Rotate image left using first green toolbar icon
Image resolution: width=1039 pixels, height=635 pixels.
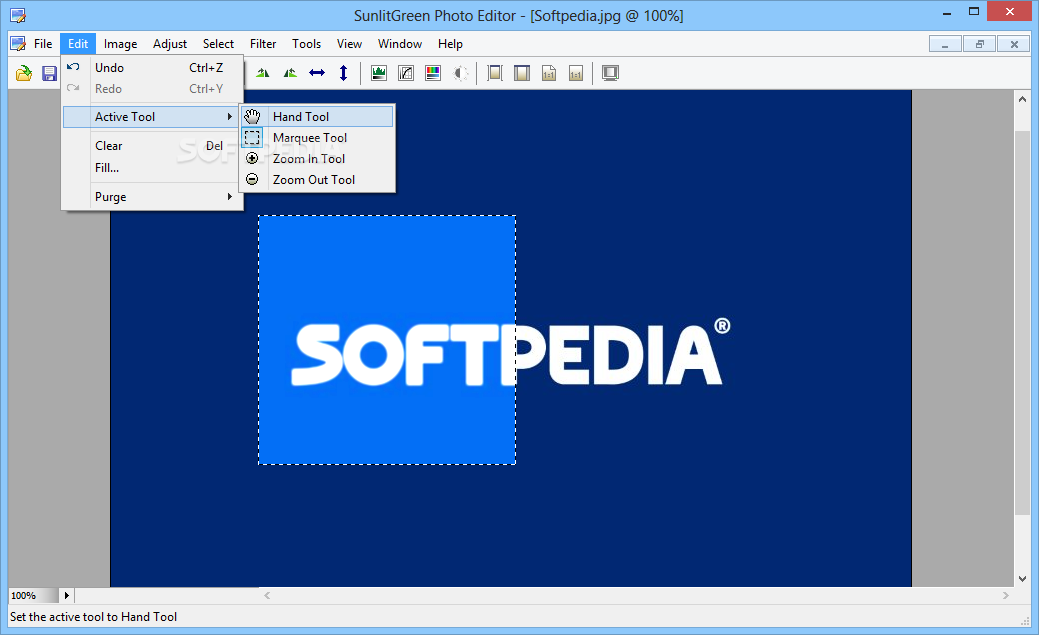click(x=263, y=73)
